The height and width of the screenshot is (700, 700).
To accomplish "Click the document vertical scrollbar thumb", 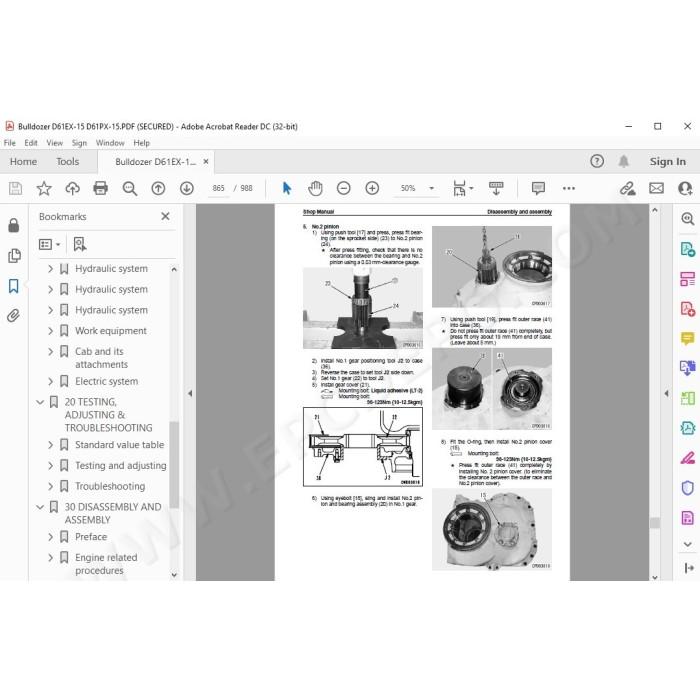I will click(x=654, y=523).
